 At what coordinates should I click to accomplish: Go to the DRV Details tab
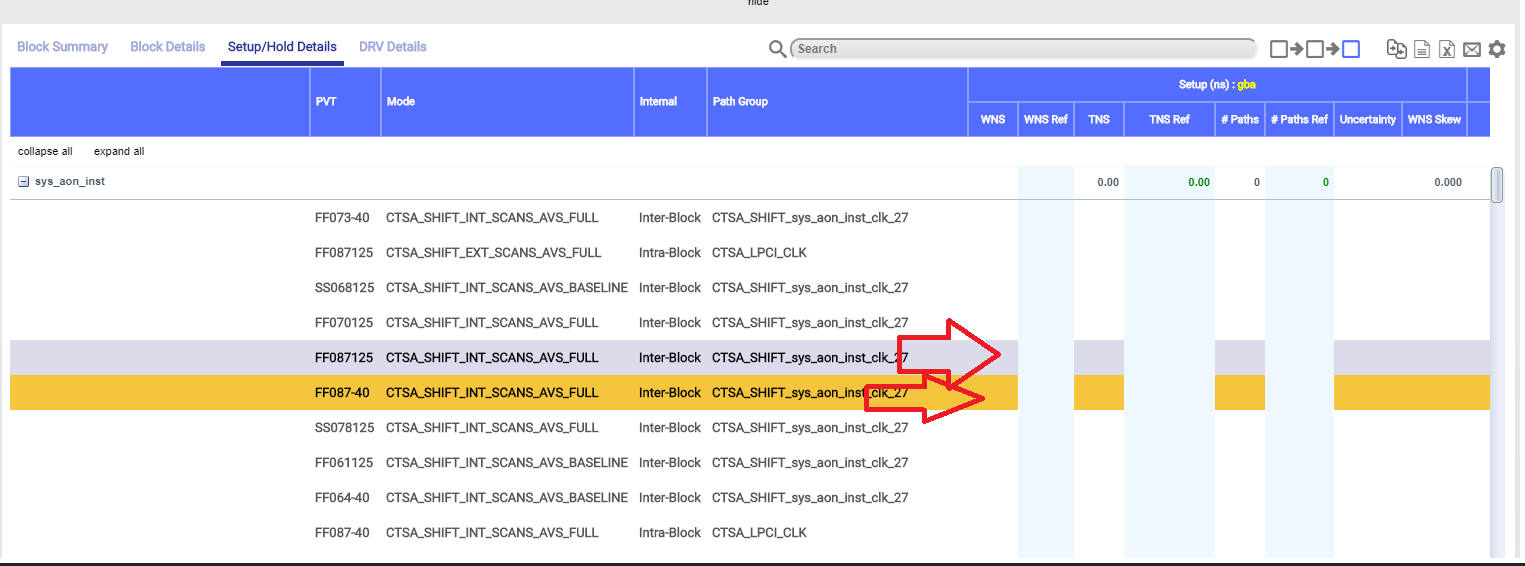[x=393, y=47]
